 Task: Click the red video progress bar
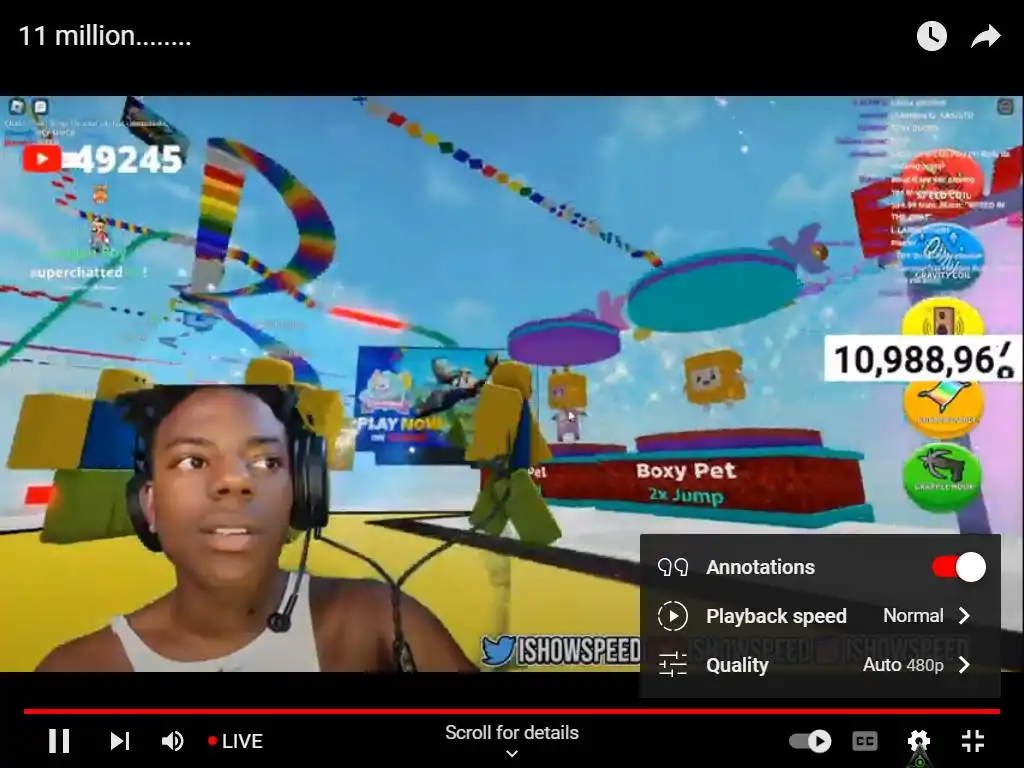(x=511, y=711)
